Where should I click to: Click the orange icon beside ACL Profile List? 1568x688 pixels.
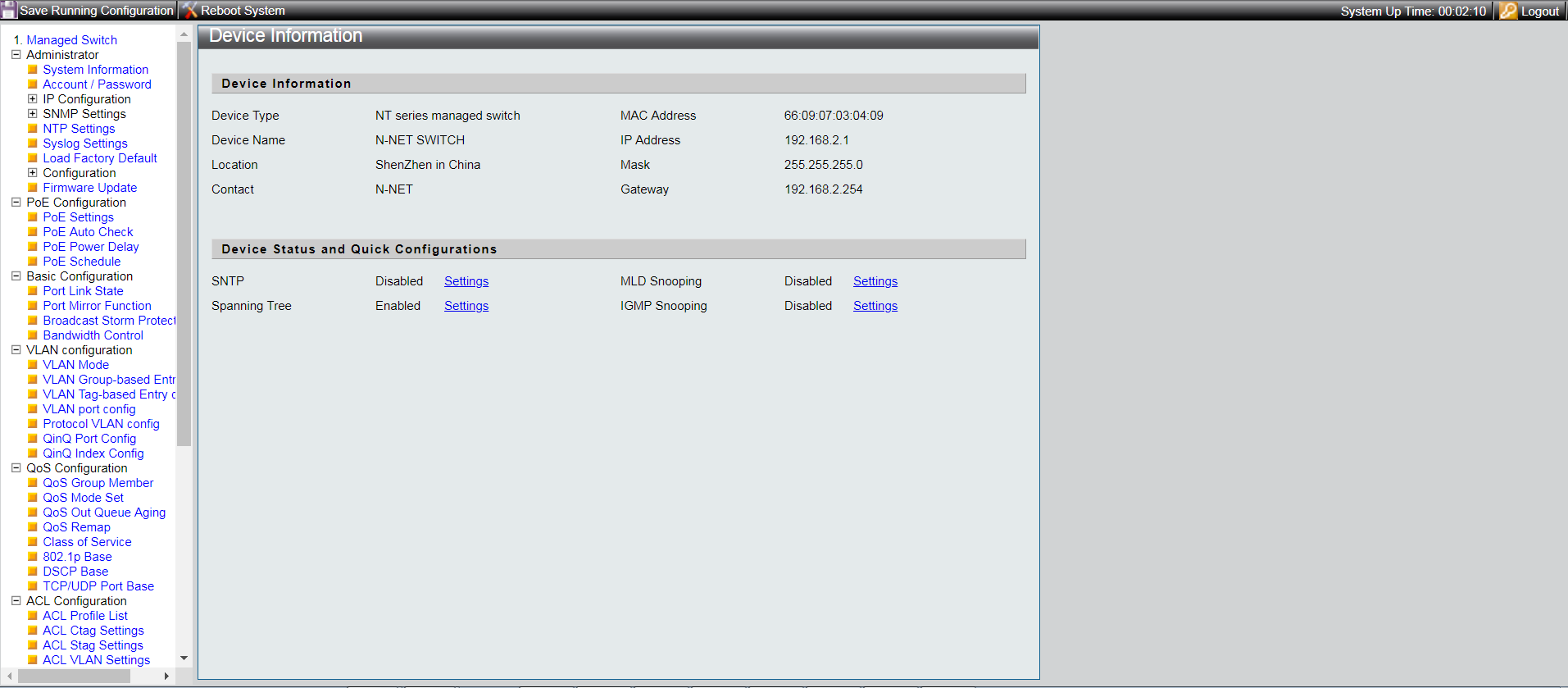tap(33, 616)
